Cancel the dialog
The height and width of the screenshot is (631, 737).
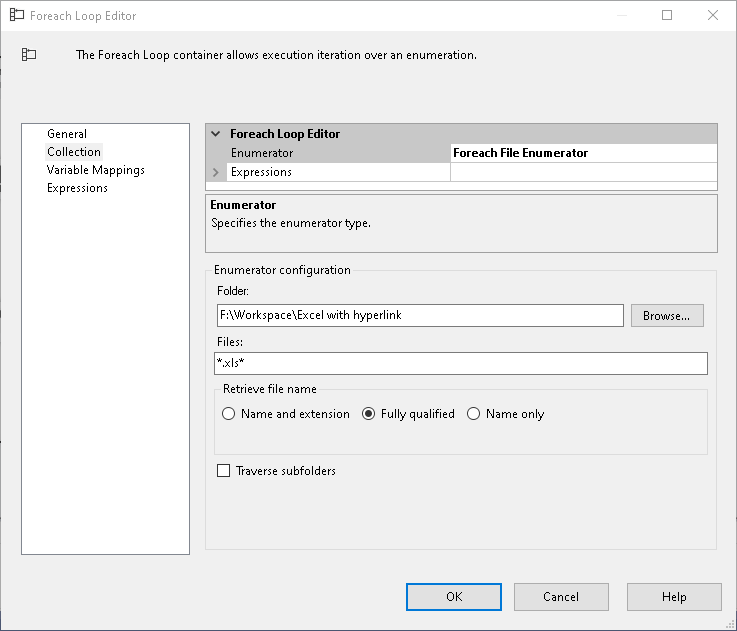[x=561, y=597]
